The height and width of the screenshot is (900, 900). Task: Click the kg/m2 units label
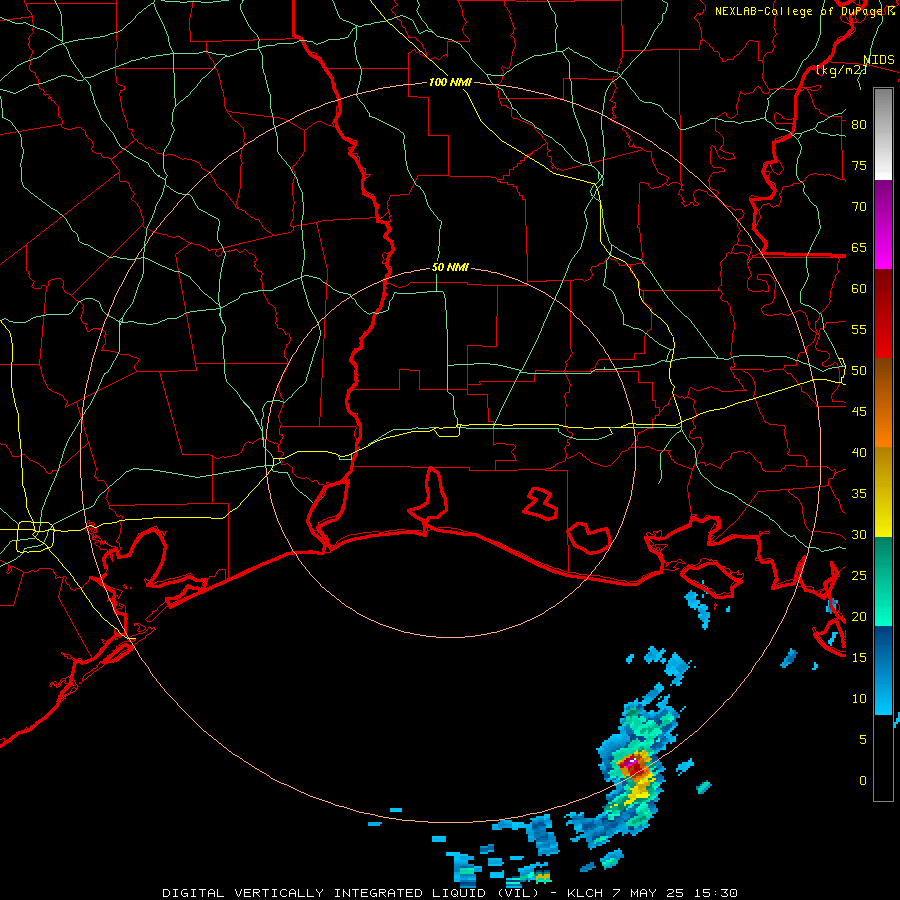point(842,70)
